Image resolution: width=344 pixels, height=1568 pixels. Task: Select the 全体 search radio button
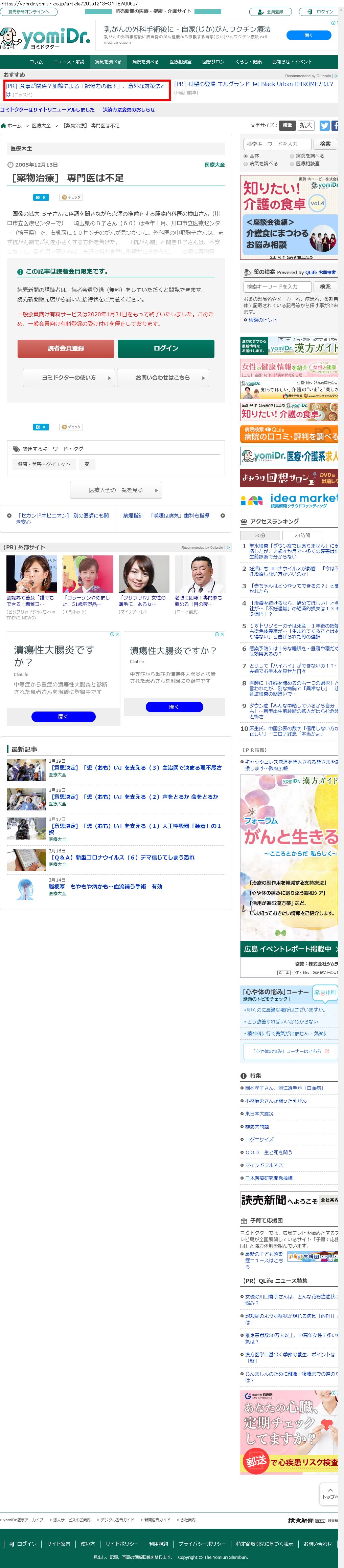coord(246,156)
